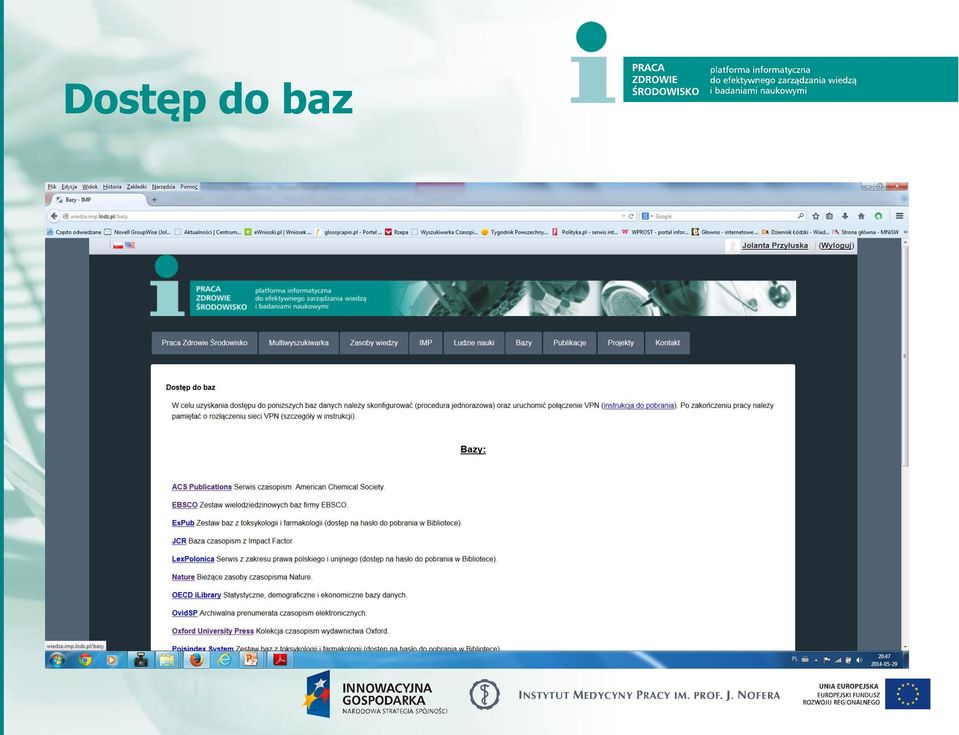Open the file explorer folder taskbar icon
The width and height of the screenshot is (959, 735).
coord(167,660)
